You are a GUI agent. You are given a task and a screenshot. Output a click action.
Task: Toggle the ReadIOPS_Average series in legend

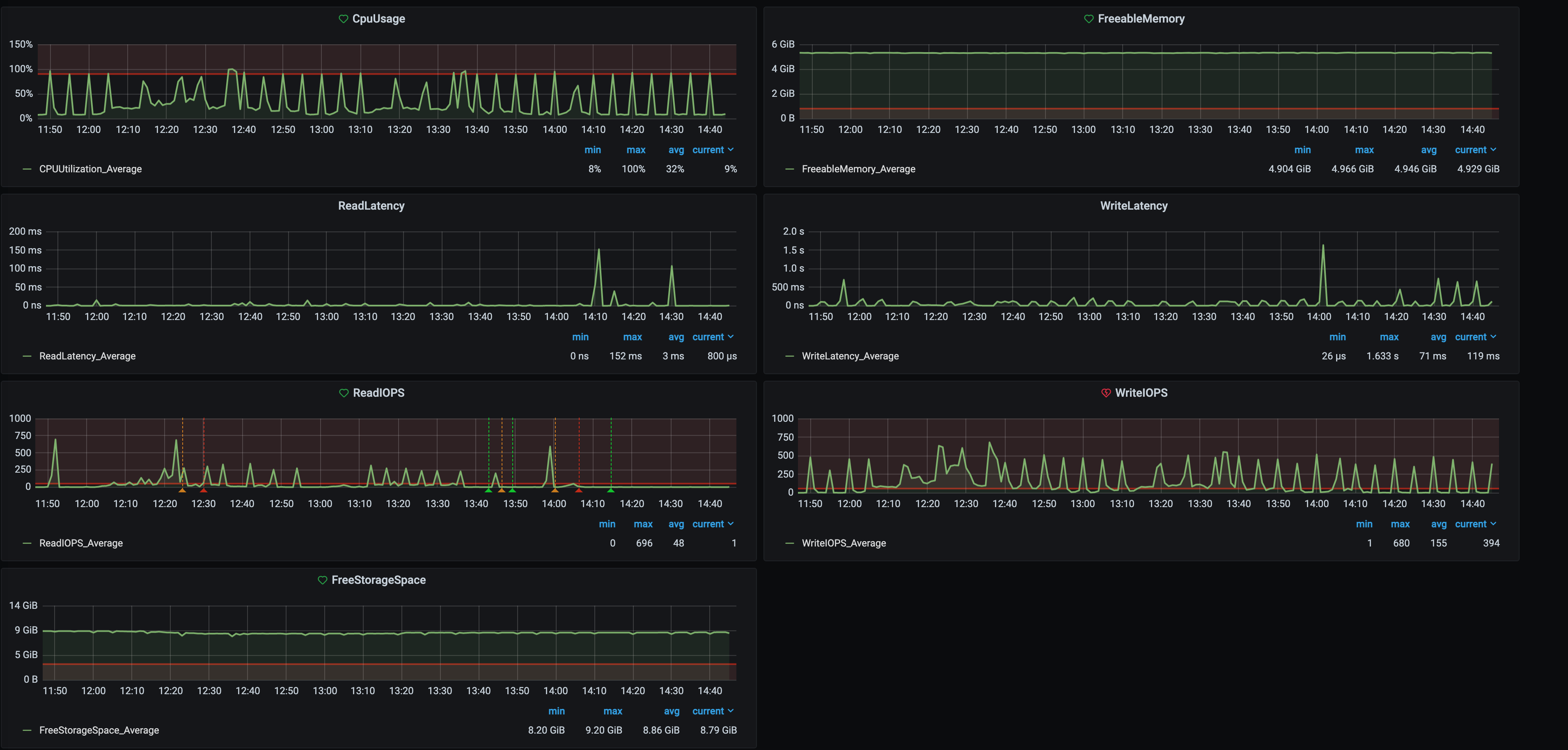(81, 543)
